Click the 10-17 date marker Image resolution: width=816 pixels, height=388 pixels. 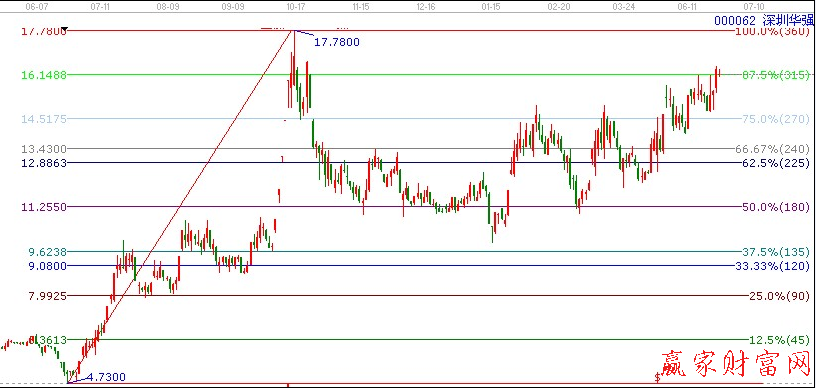click(296, 7)
